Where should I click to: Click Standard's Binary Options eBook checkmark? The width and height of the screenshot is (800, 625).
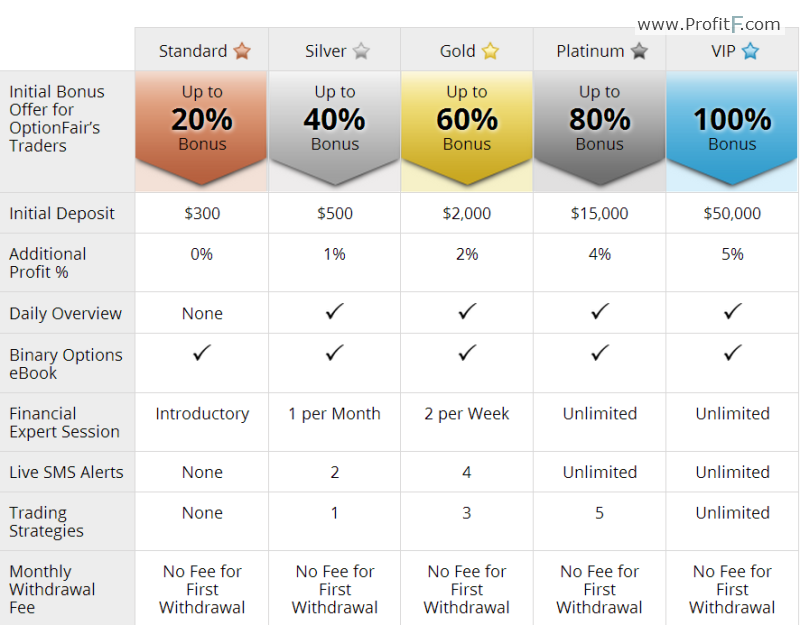pos(202,353)
